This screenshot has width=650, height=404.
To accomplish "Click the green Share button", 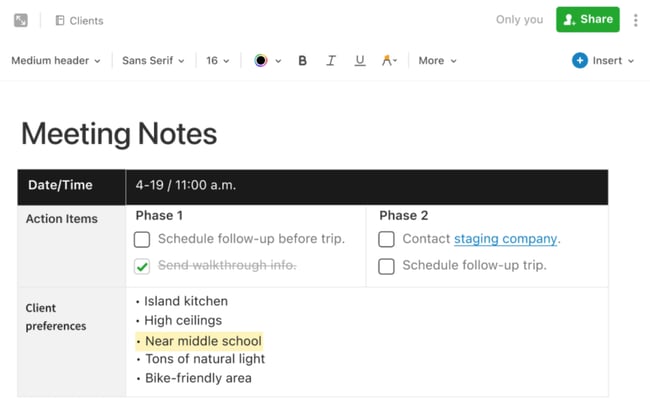I will [x=588, y=19].
